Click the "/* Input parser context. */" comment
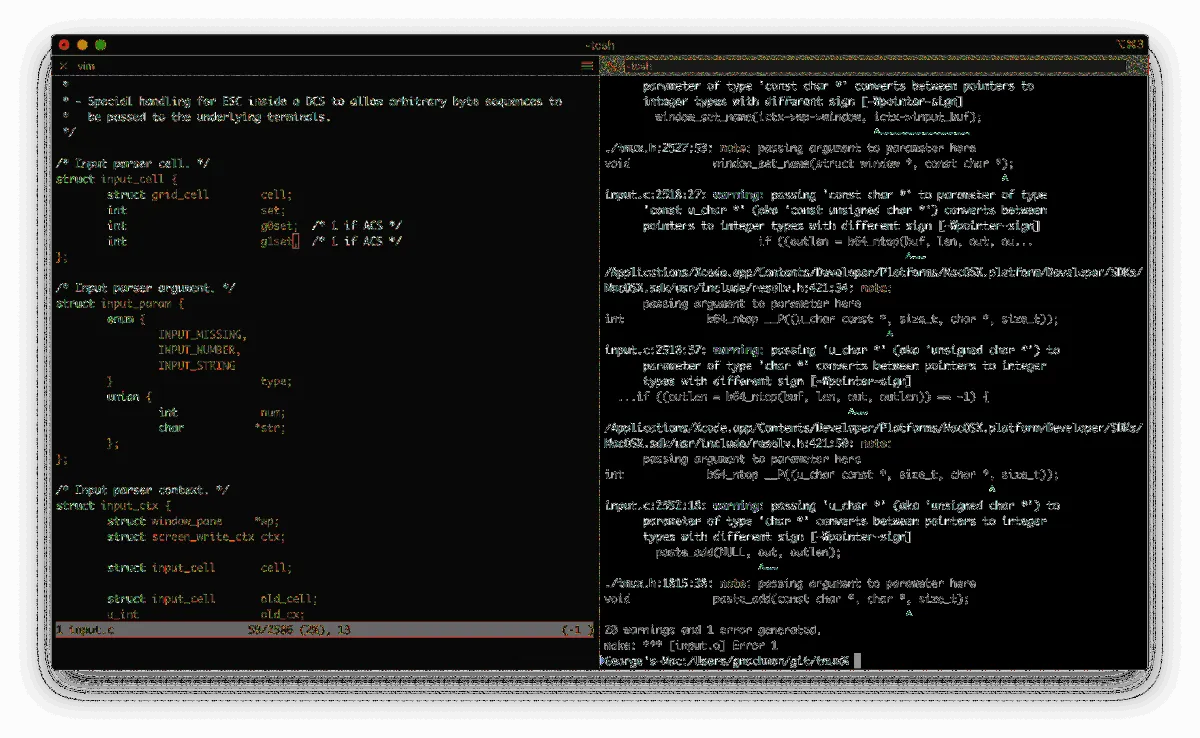This screenshot has height=738, width=1200. click(x=142, y=490)
